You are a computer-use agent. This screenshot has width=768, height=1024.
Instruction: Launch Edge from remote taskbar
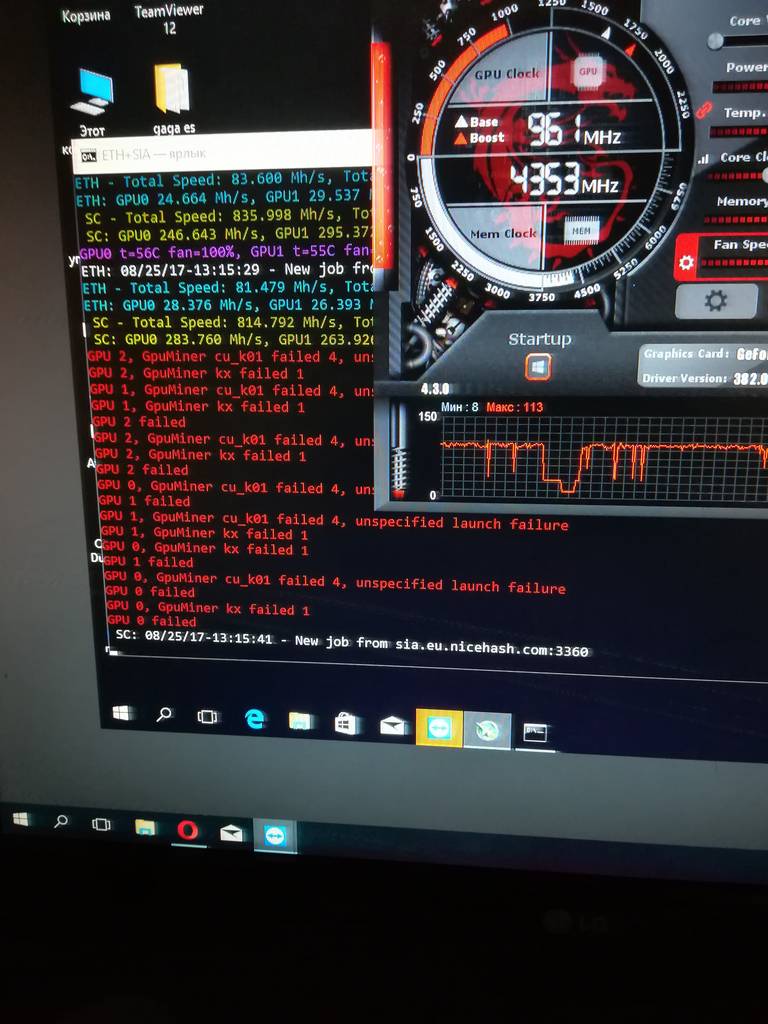pyautogui.click(x=255, y=719)
